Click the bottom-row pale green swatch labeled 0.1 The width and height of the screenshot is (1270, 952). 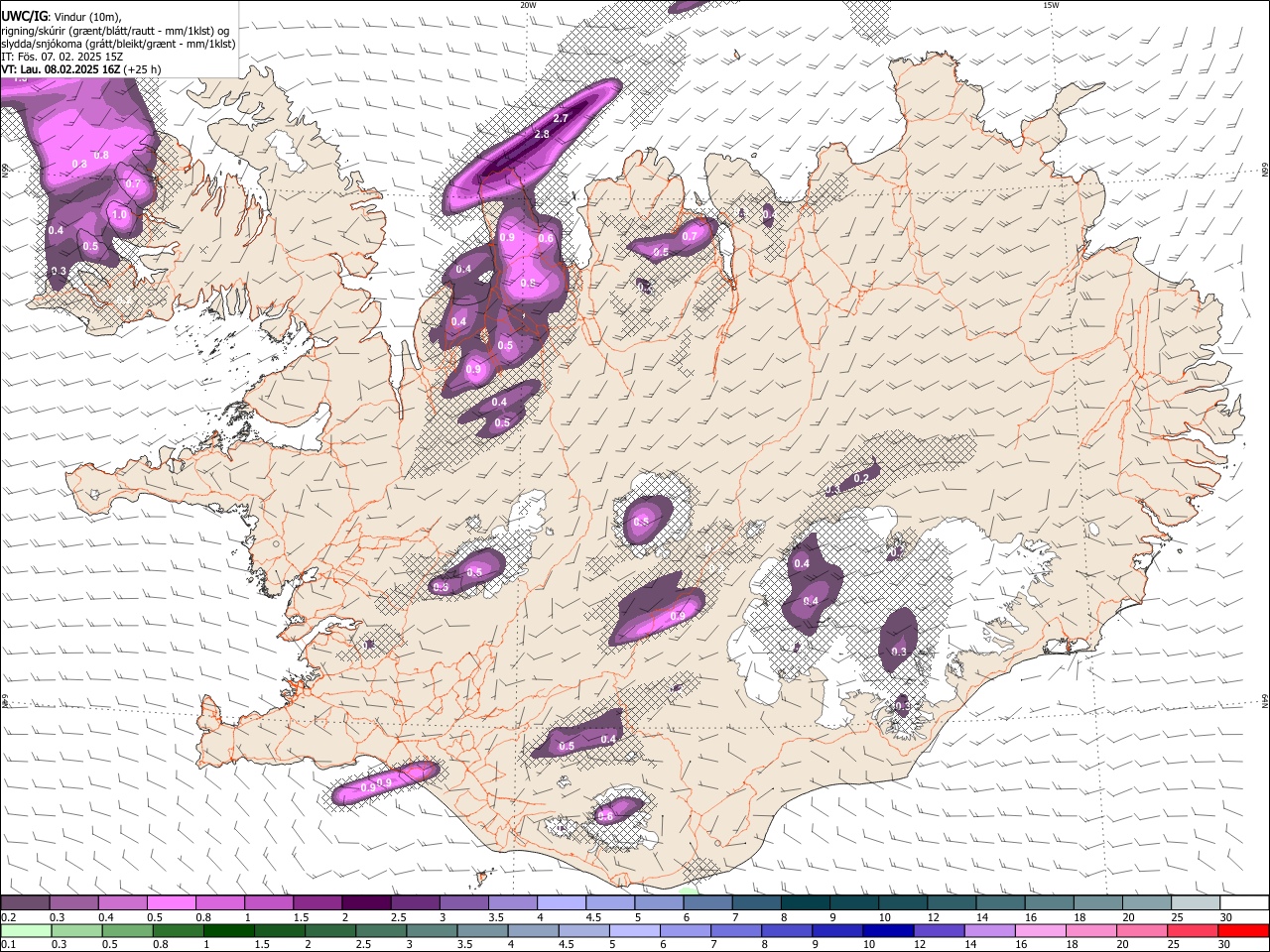point(26,930)
